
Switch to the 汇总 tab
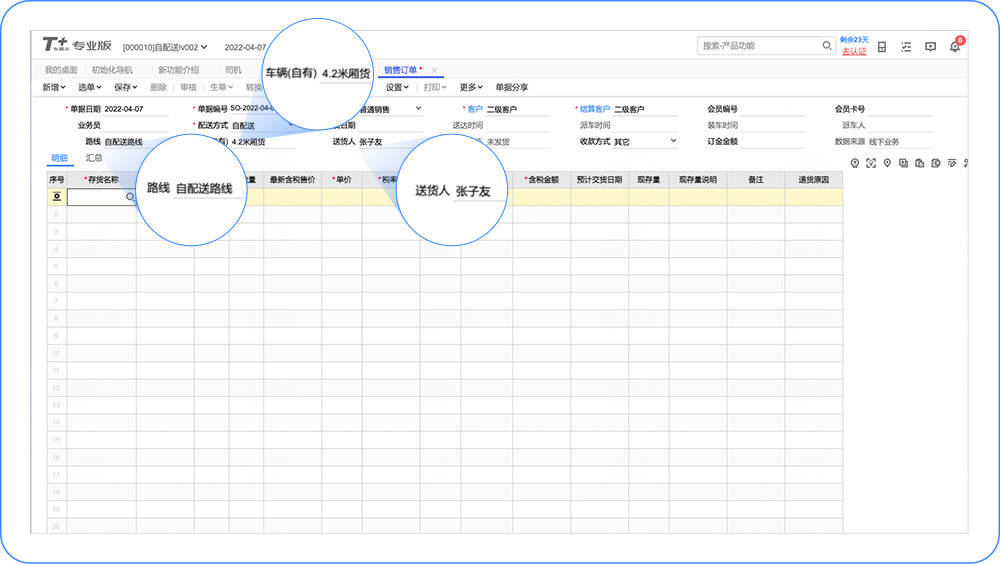click(94, 158)
